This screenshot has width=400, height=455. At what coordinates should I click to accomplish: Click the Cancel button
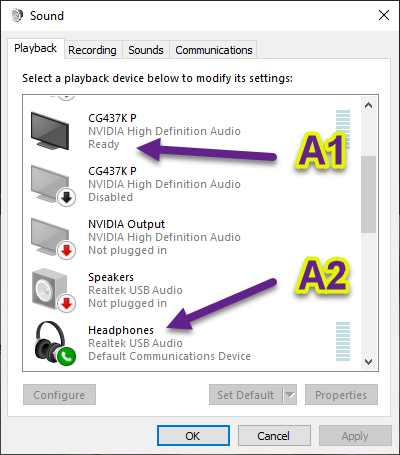274,435
